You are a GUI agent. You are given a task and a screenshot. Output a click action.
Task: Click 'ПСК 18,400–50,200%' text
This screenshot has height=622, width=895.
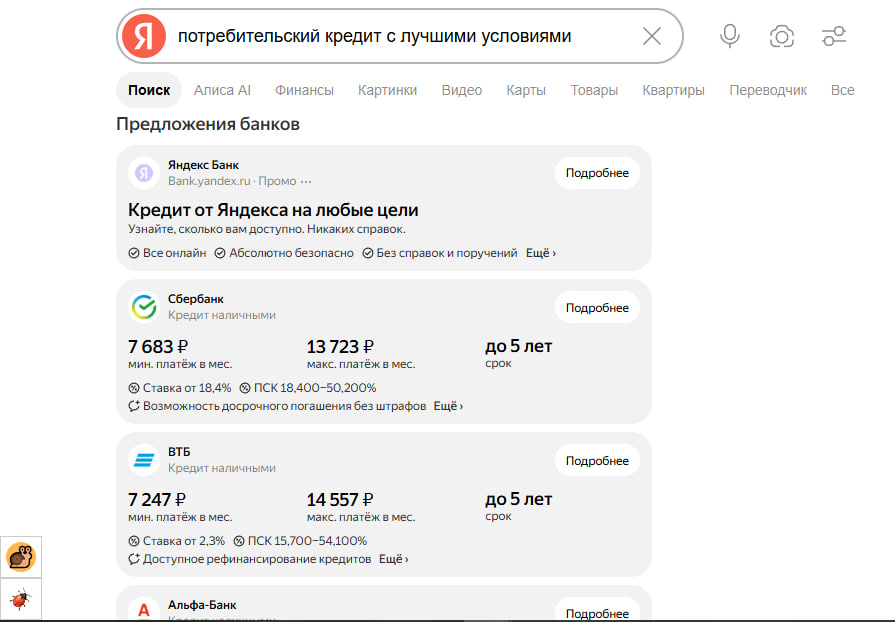pos(315,388)
